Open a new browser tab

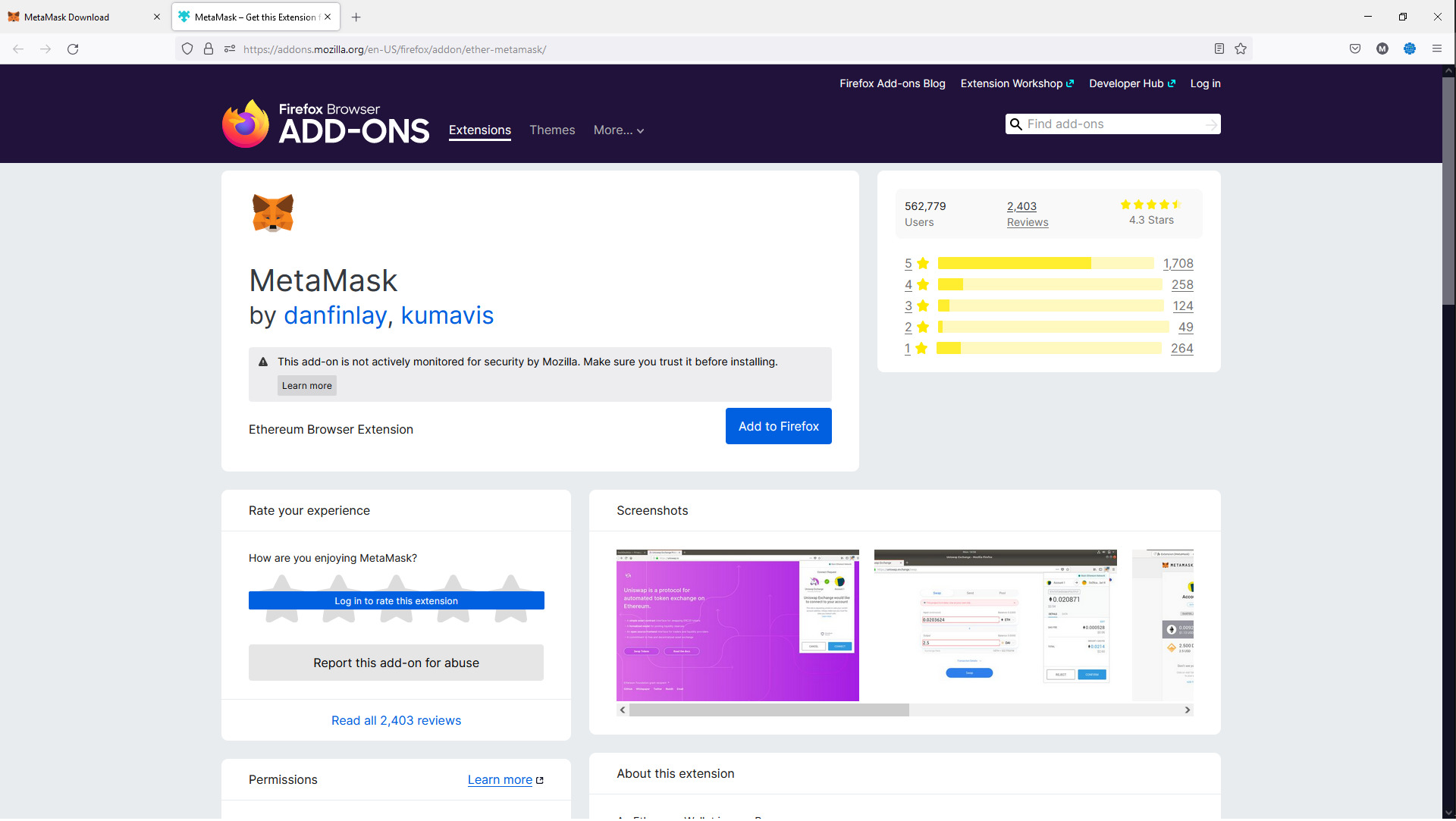(x=356, y=17)
